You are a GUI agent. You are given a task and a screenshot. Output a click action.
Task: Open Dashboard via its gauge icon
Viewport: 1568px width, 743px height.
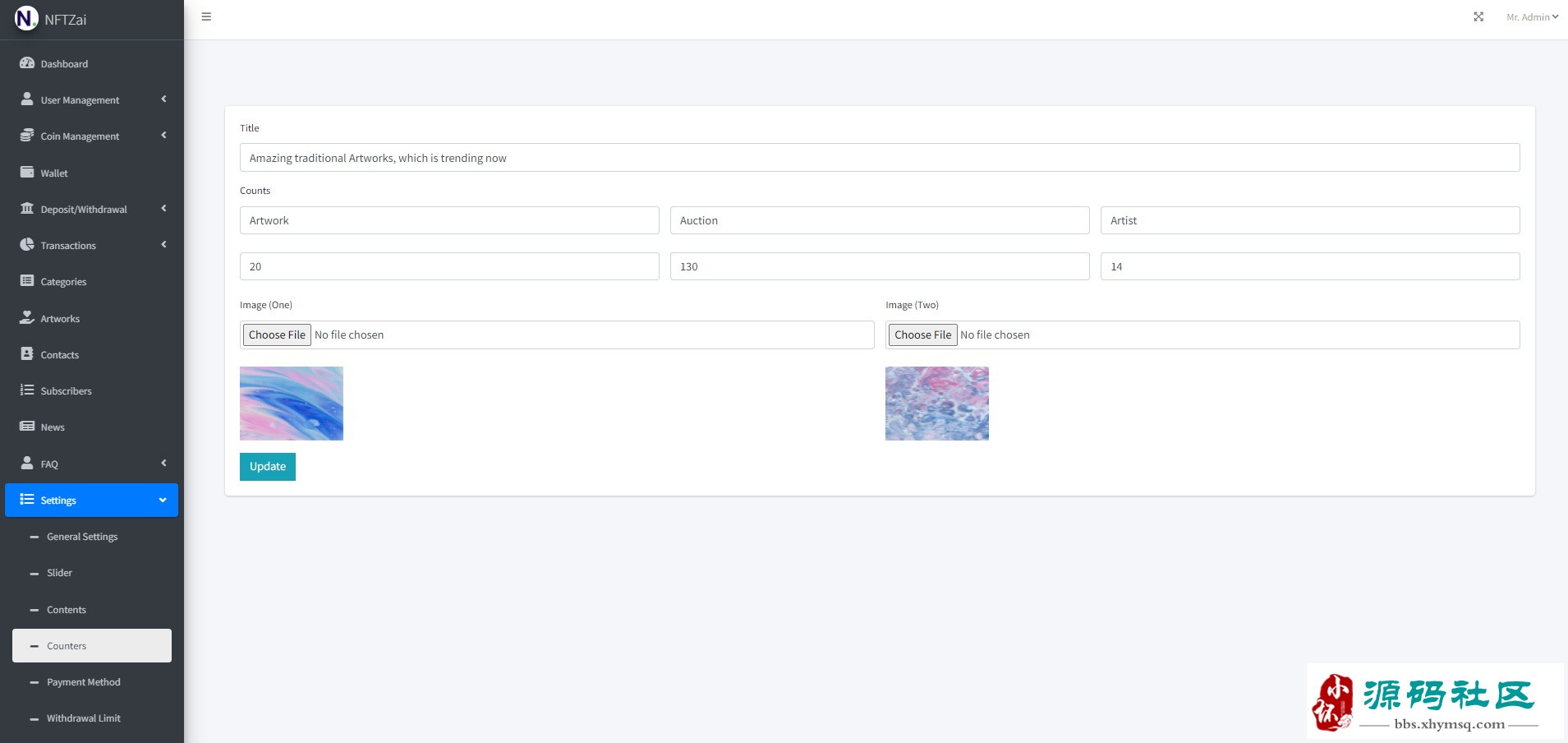coord(27,63)
